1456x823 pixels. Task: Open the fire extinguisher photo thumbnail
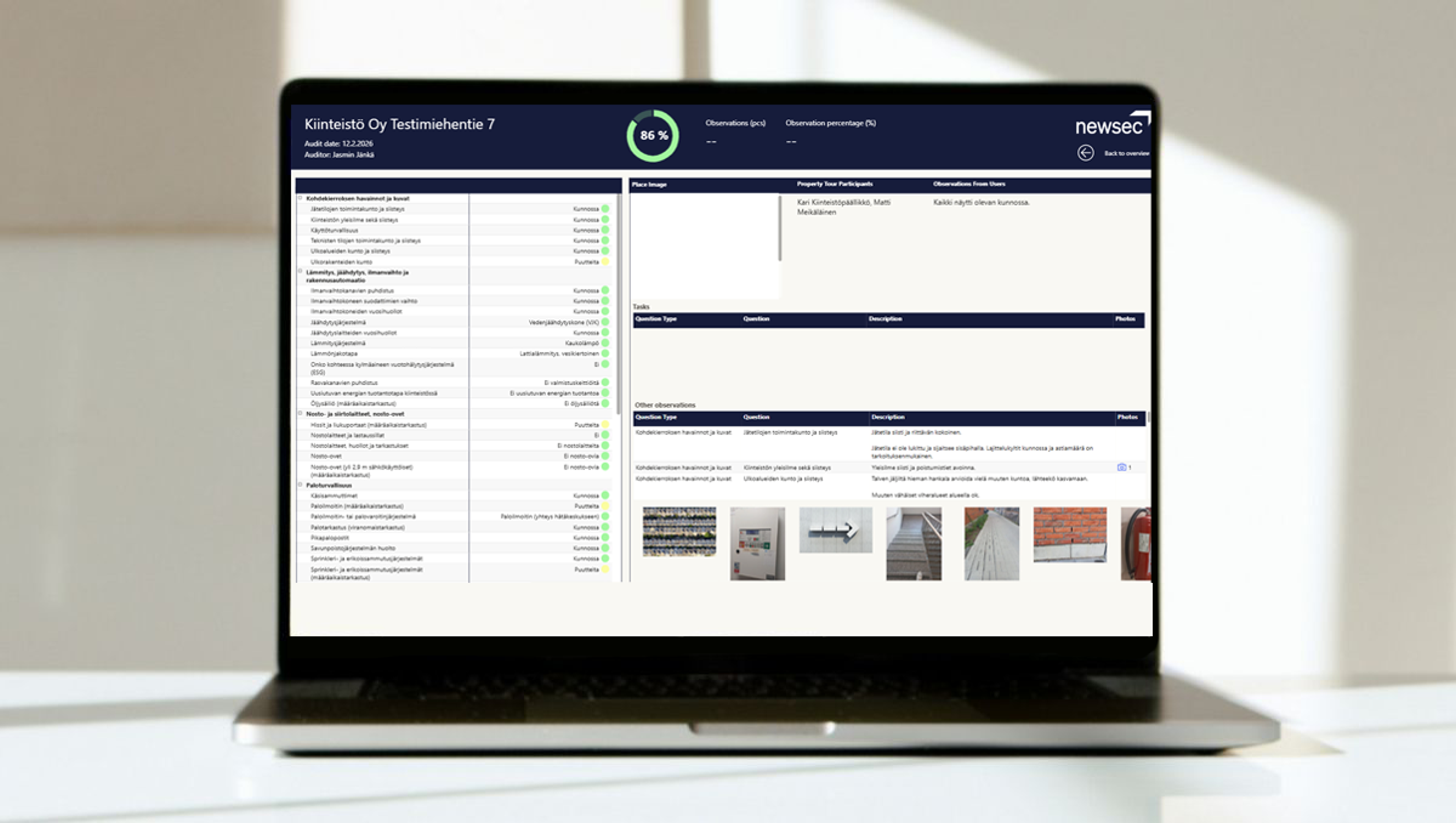click(x=1136, y=543)
